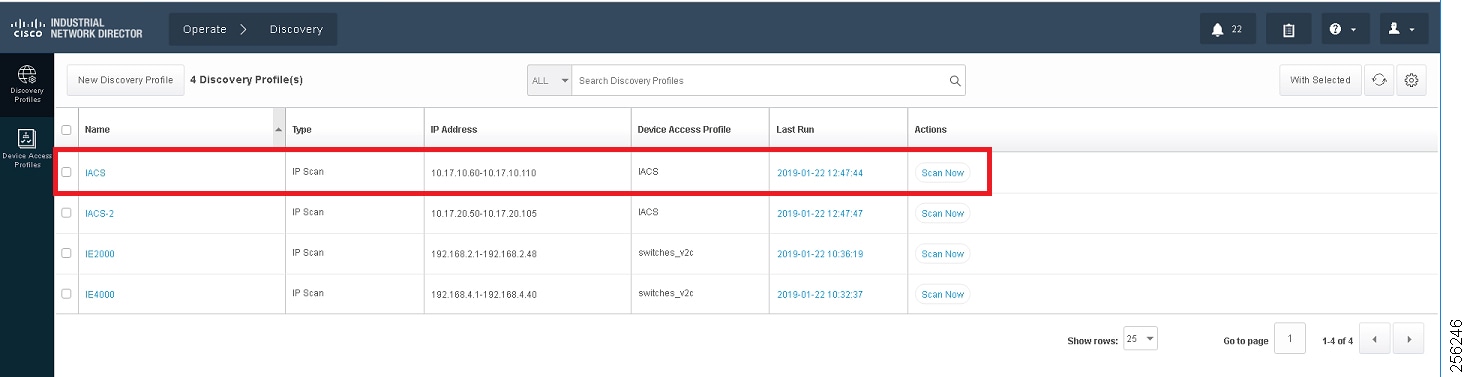Click the Search Discovery Profiles field

760,80
